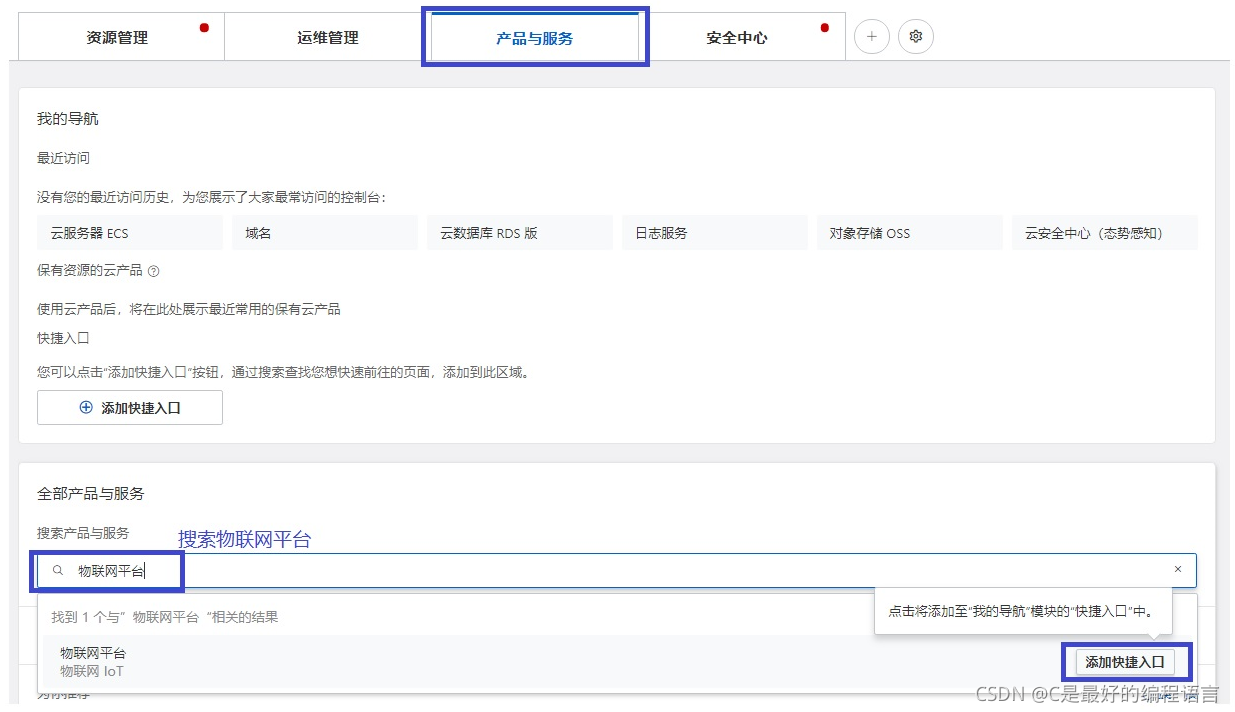Click the magnifier icon in the search box
This screenshot has height=712, width=1235.
point(57,570)
